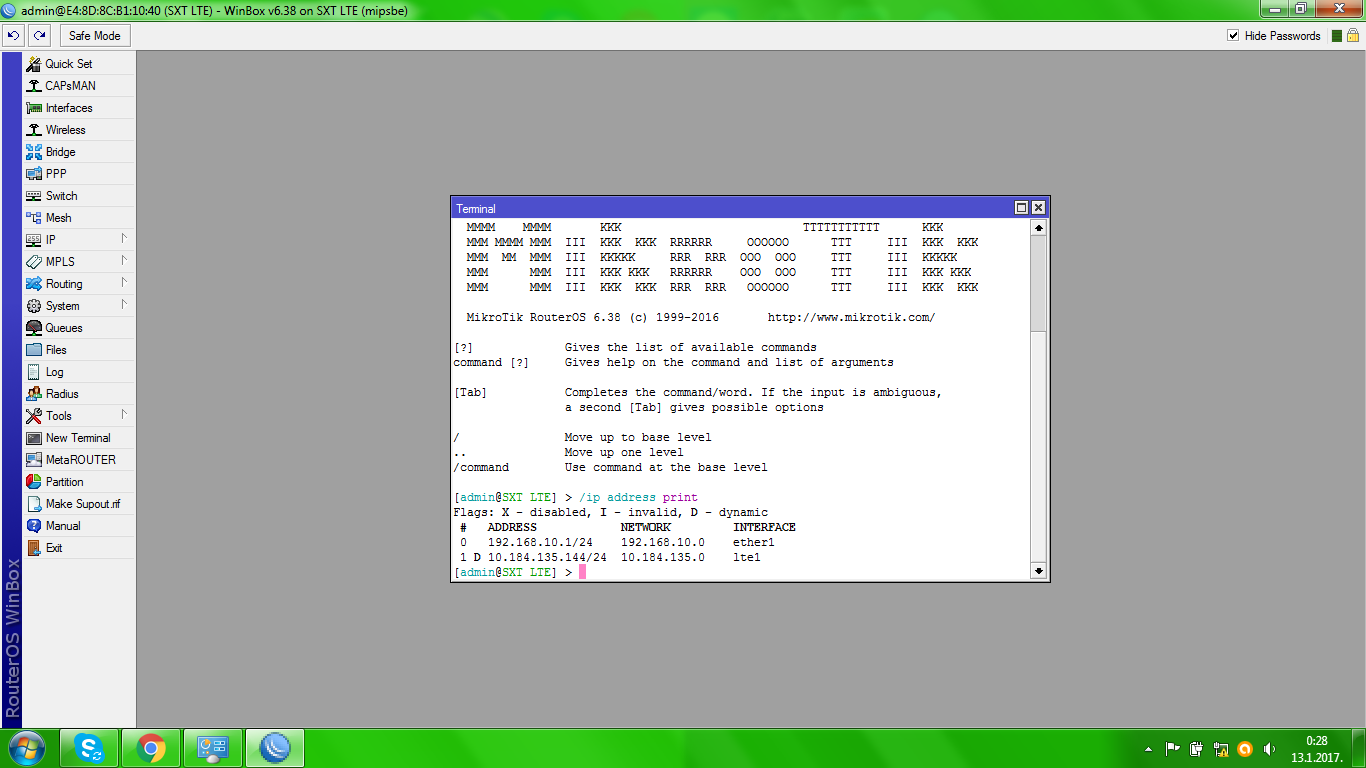Click New Terminal in sidebar
Viewport: 1366px width, 768px height.
click(x=78, y=438)
